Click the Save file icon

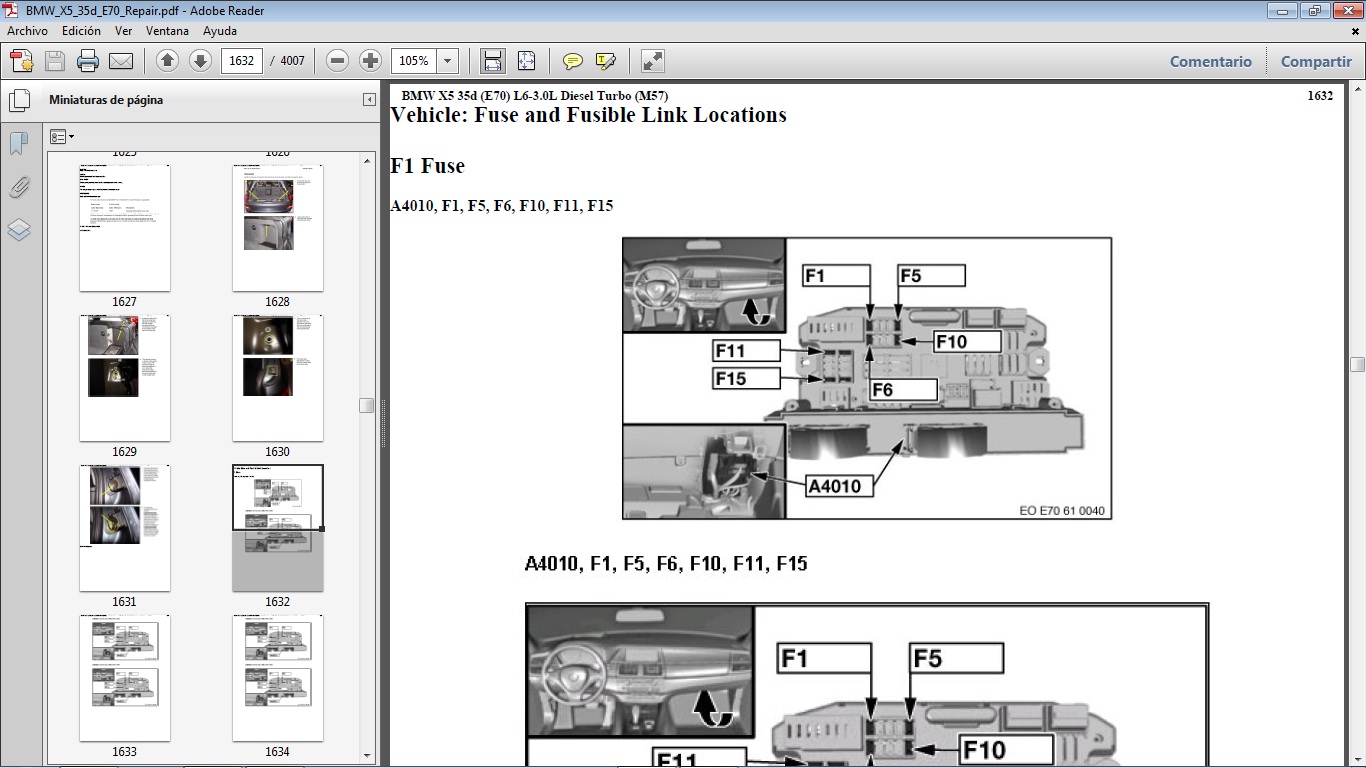tap(54, 60)
